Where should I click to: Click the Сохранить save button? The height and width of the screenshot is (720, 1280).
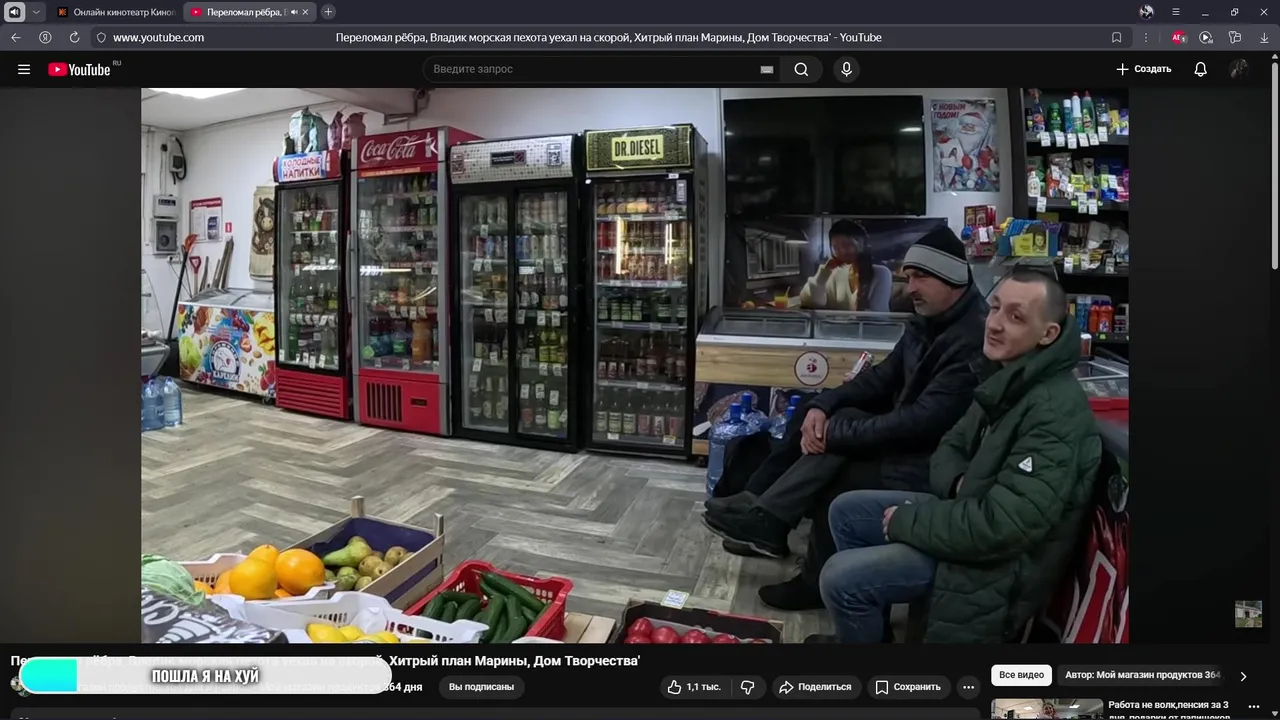(x=908, y=687)
